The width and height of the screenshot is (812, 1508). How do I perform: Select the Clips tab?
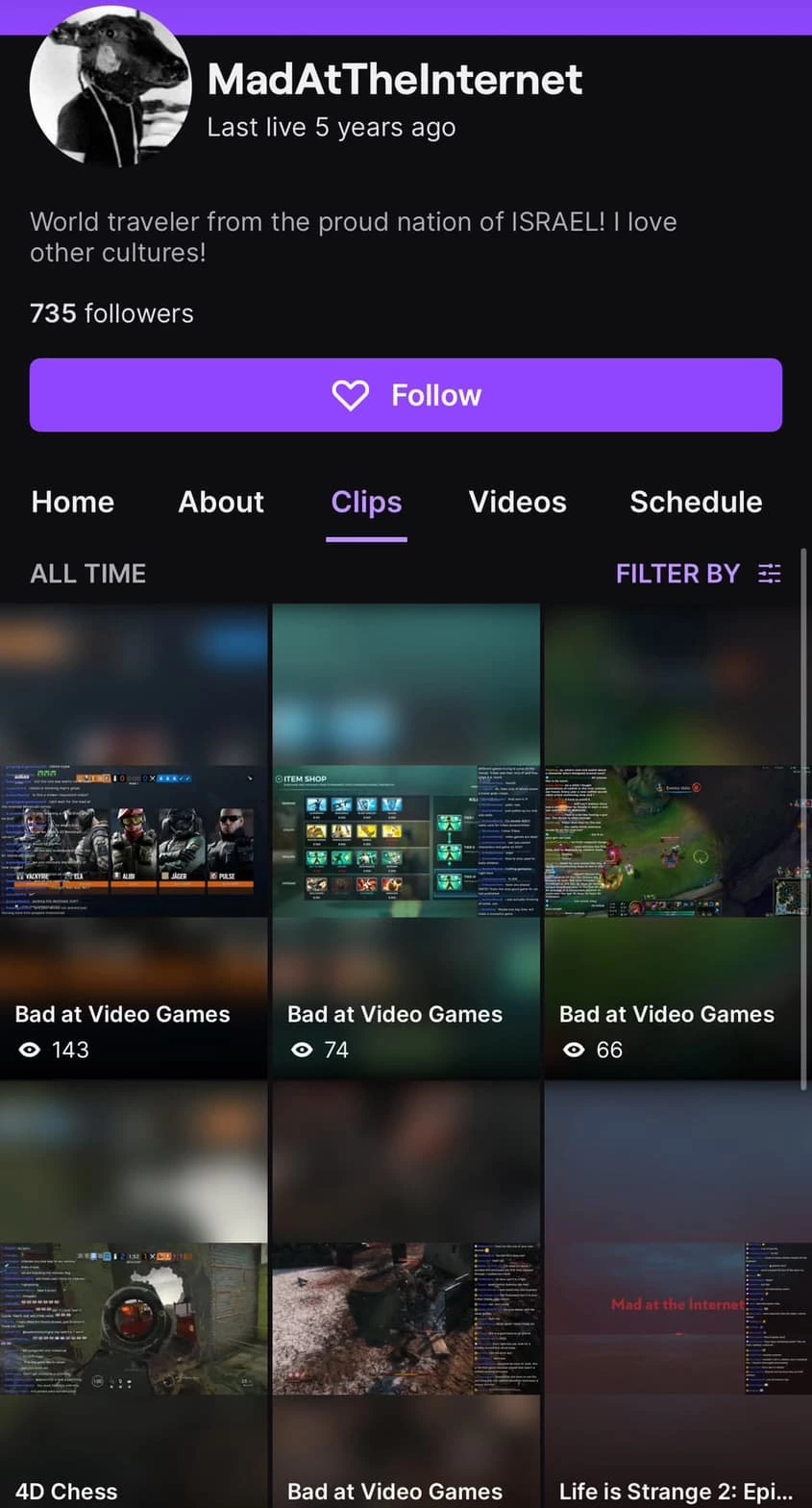[366, 502]
